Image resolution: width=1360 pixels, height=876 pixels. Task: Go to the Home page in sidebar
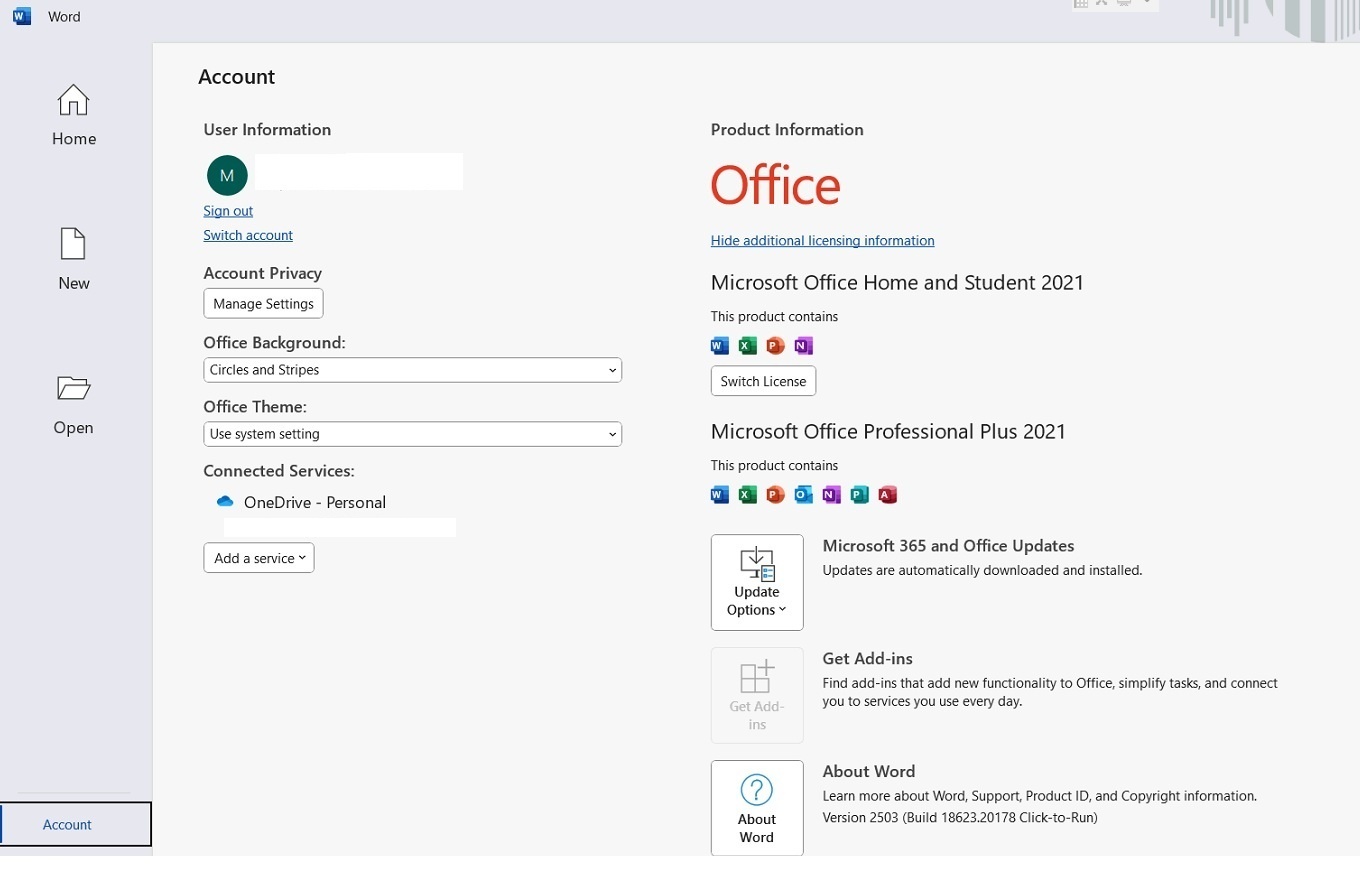pos(74,116)
